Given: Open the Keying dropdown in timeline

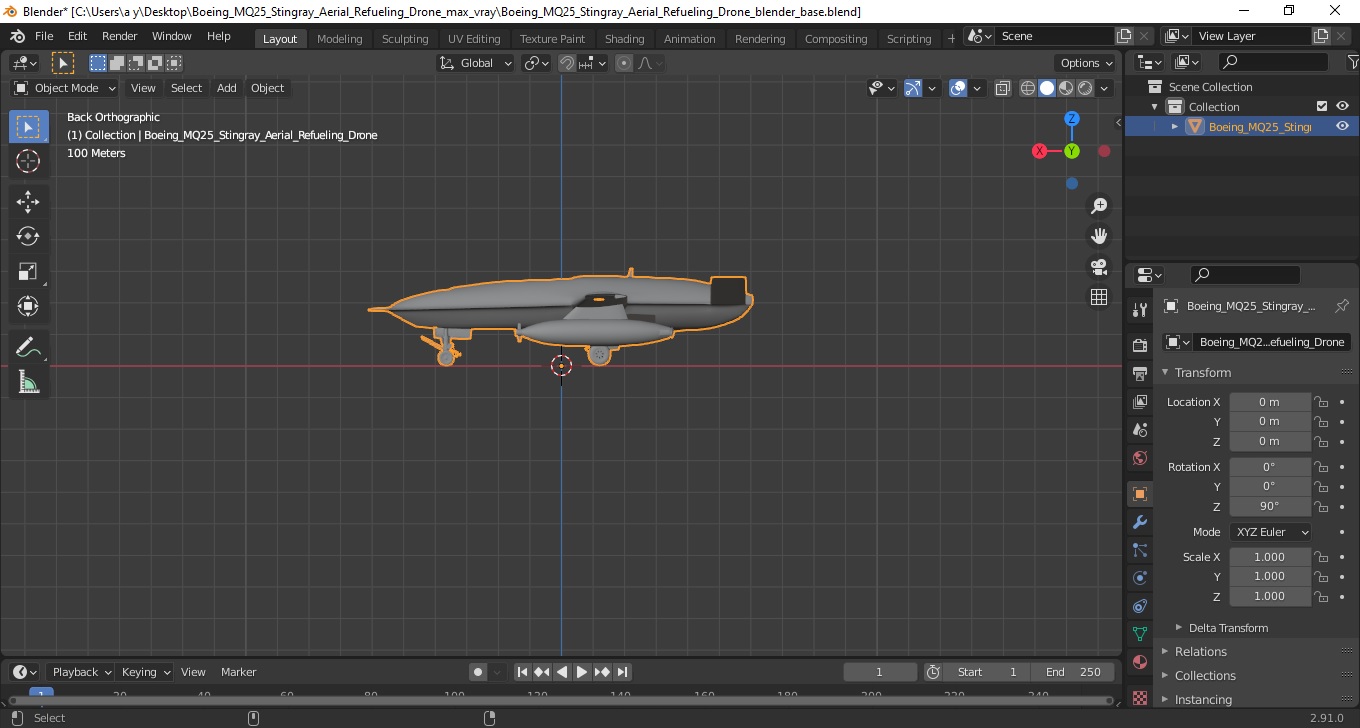Looking at the screenshot, I should tap(145, 672).
